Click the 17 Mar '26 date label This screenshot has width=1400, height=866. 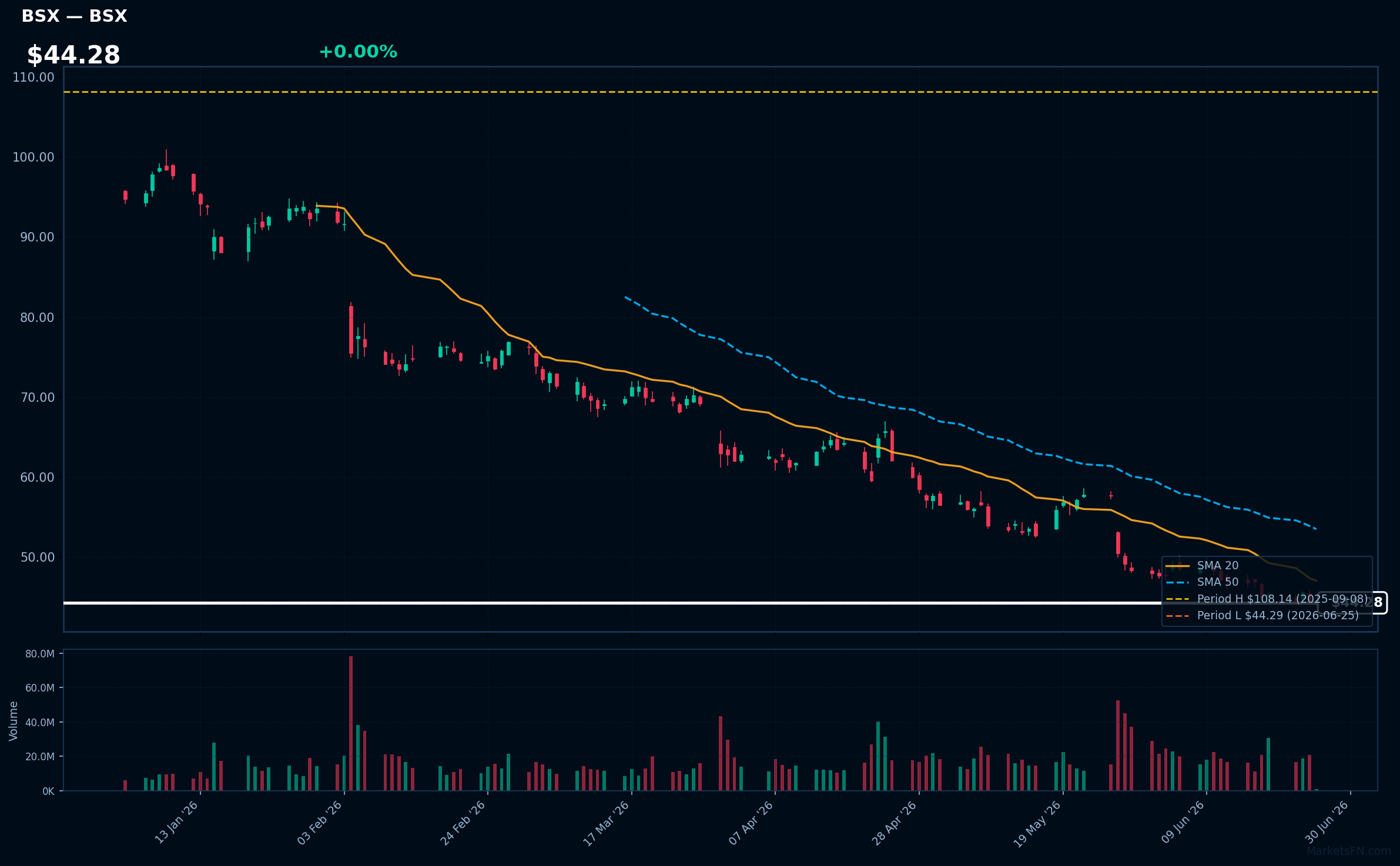pyautogui.click(x=607, y=823)
